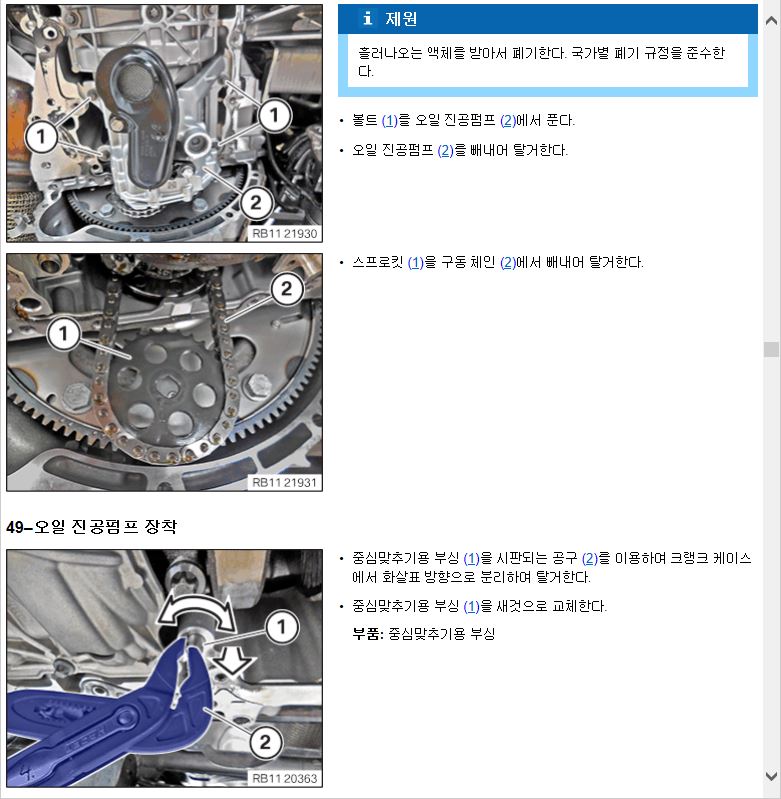Click the 제원 blue header bar

(x=548, y=19)
